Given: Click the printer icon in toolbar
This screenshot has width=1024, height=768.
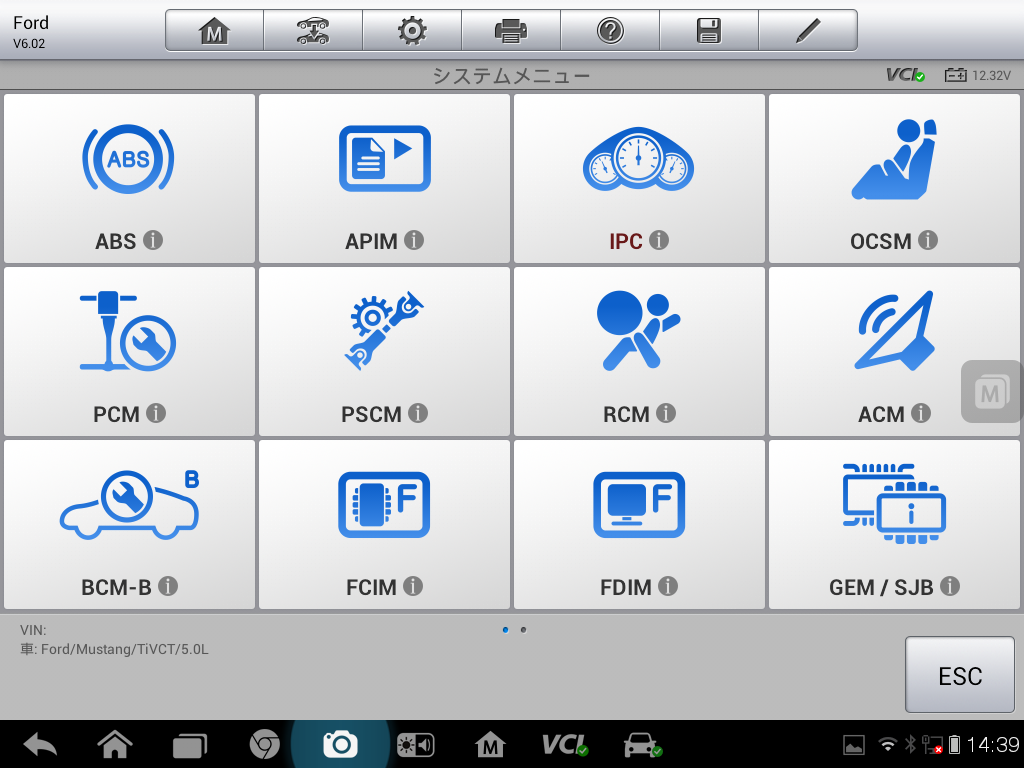Looking at the screenshot, I should tap(511, 31).
